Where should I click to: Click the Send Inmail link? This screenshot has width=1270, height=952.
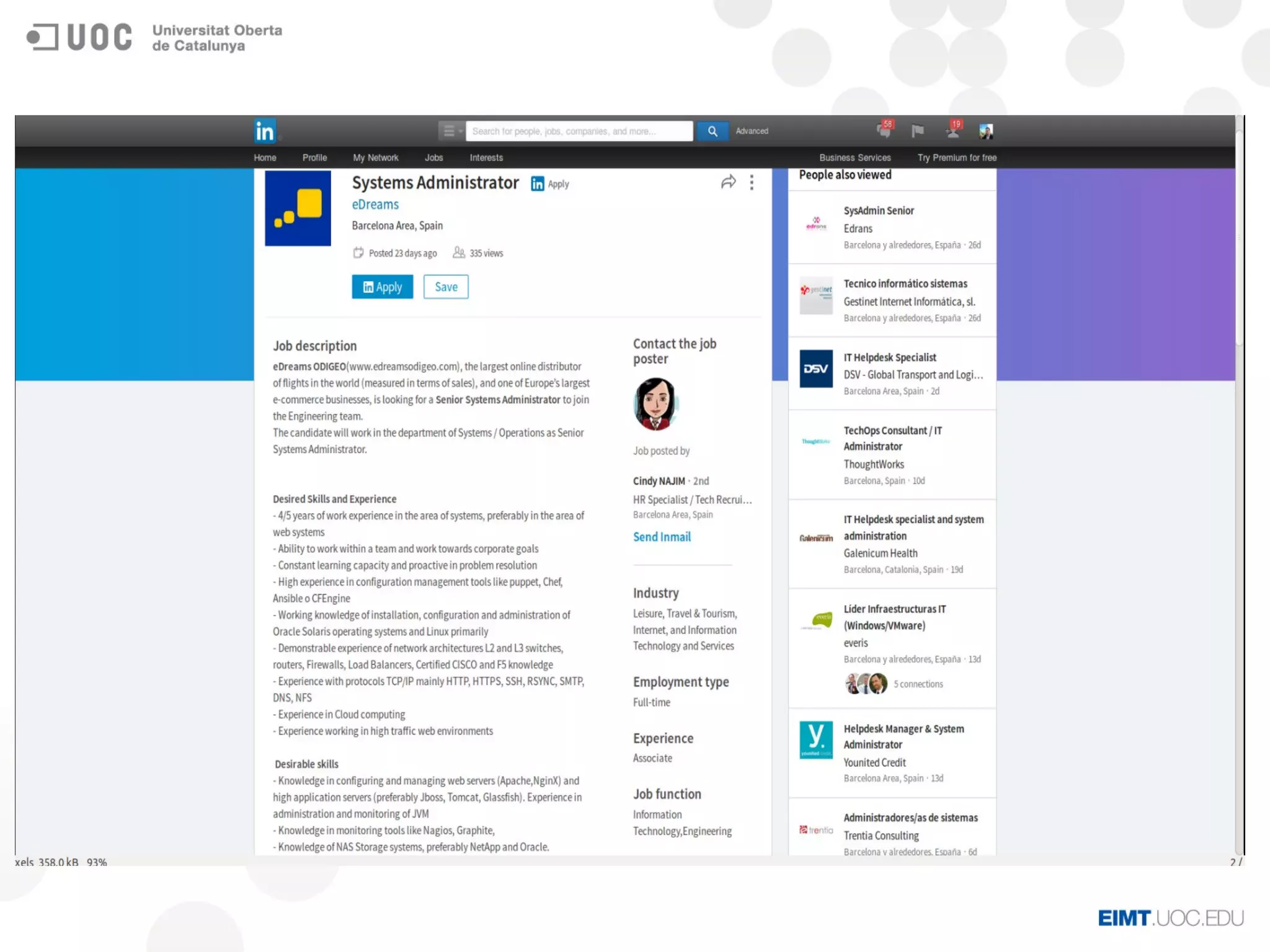click(x=662, y=537)
